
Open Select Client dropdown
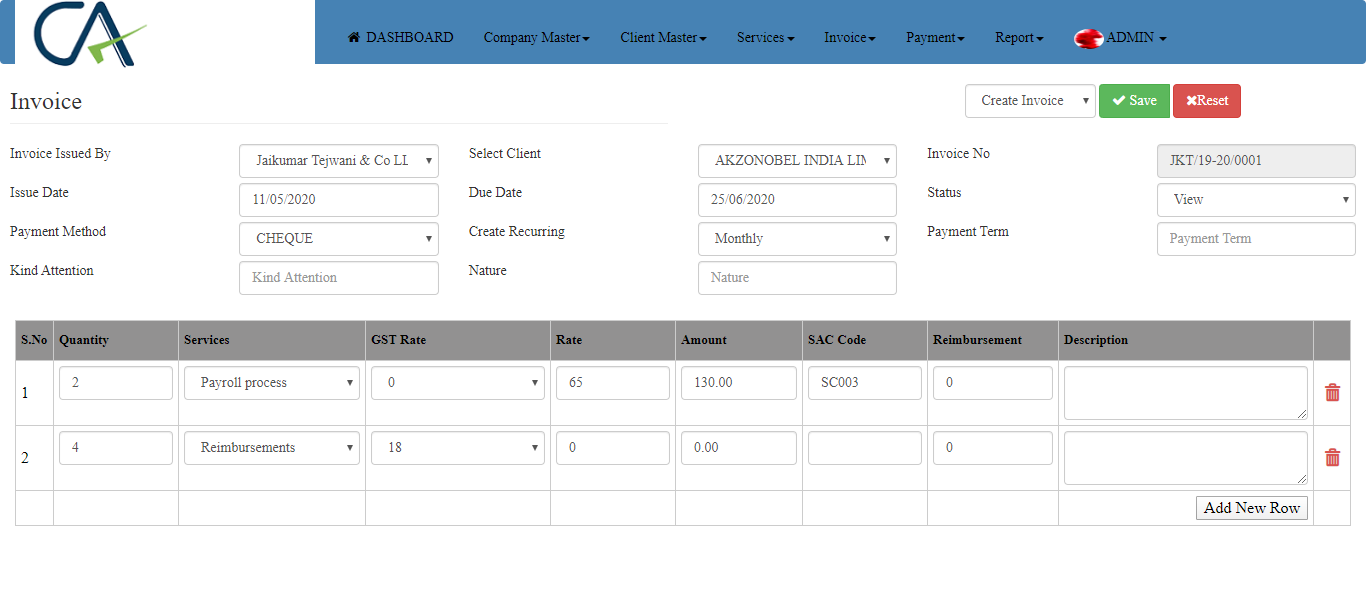click(x=797, y=161)
